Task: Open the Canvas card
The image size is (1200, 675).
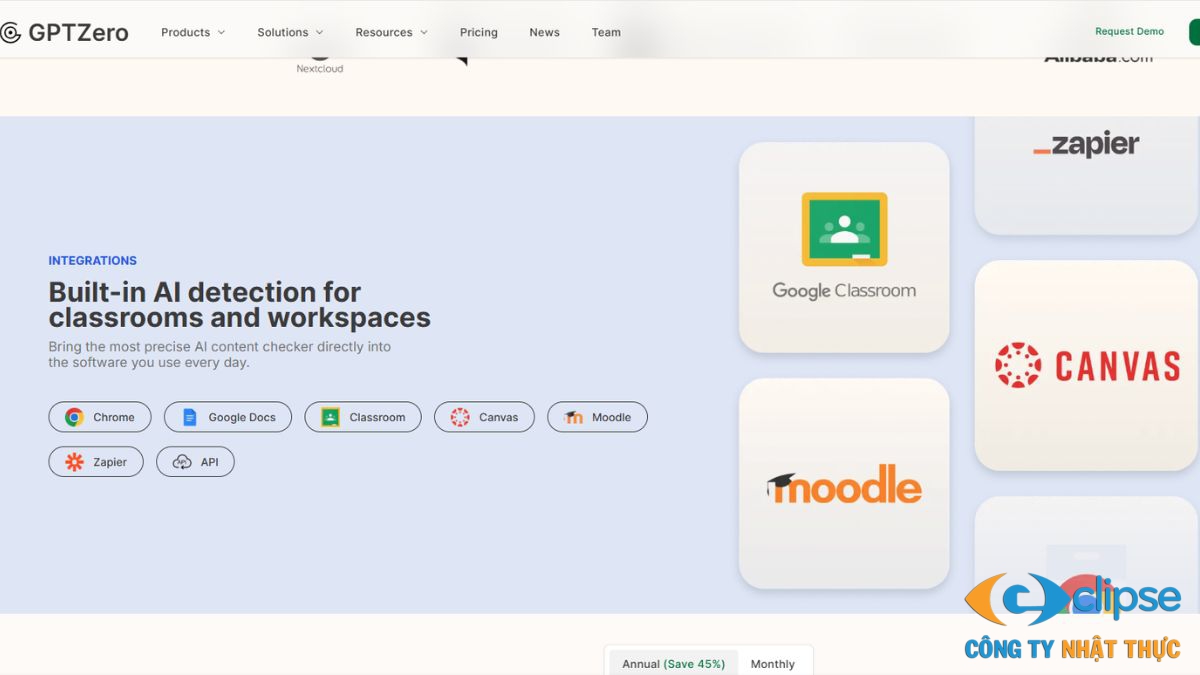Action: click(1086, 365)
